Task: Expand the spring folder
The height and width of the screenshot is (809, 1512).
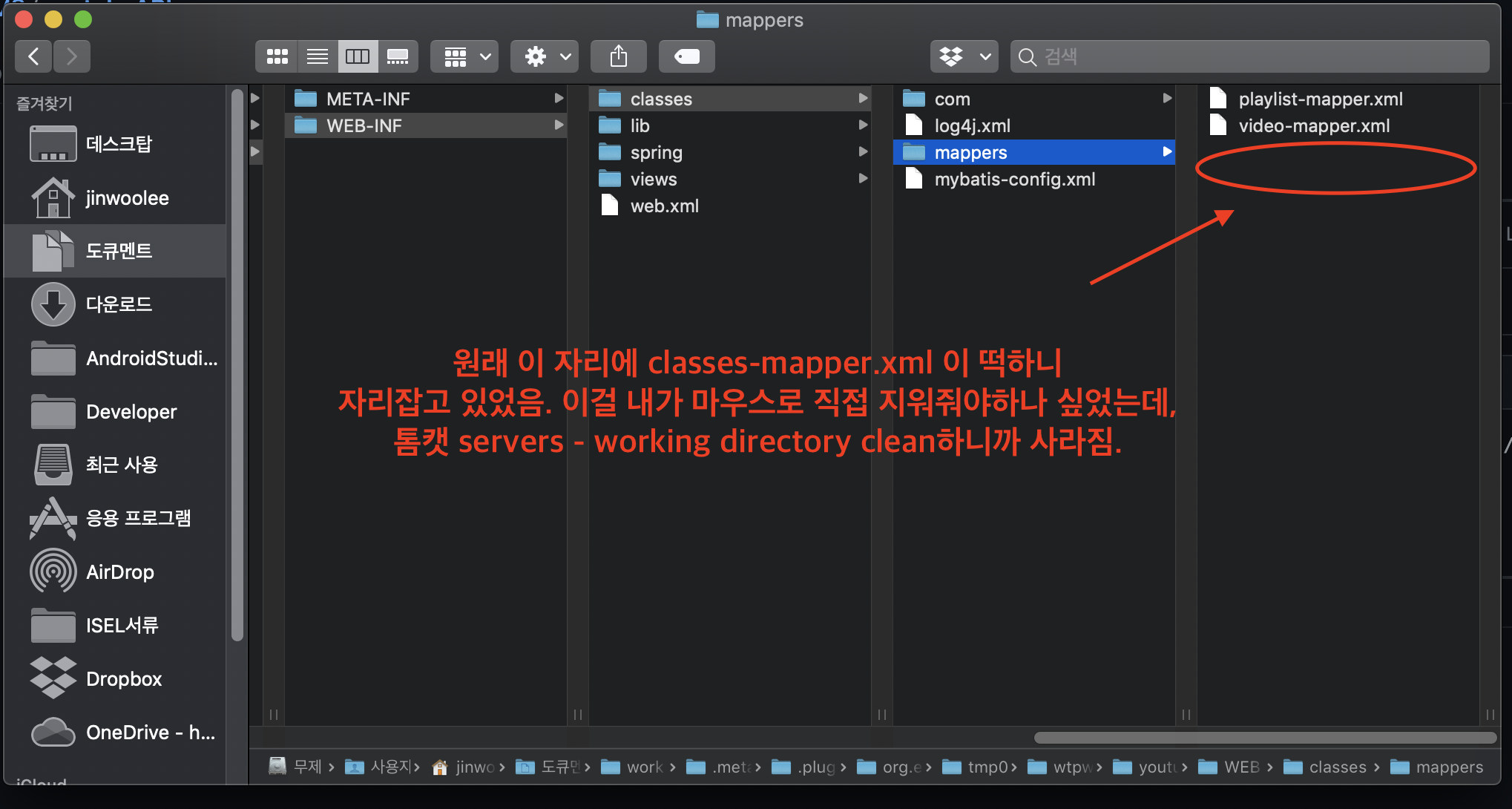Action: coord(656,153)
